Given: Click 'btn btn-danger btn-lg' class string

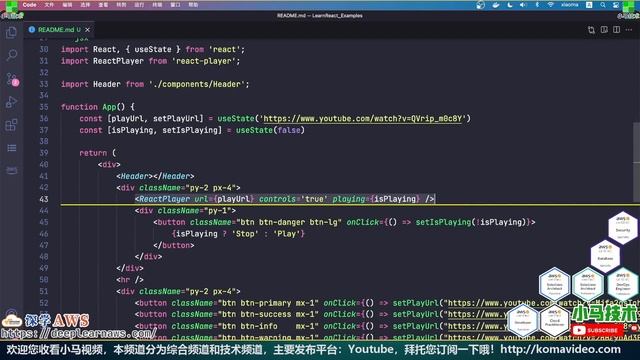Looking at the screenshot, I should pos(289,222).
